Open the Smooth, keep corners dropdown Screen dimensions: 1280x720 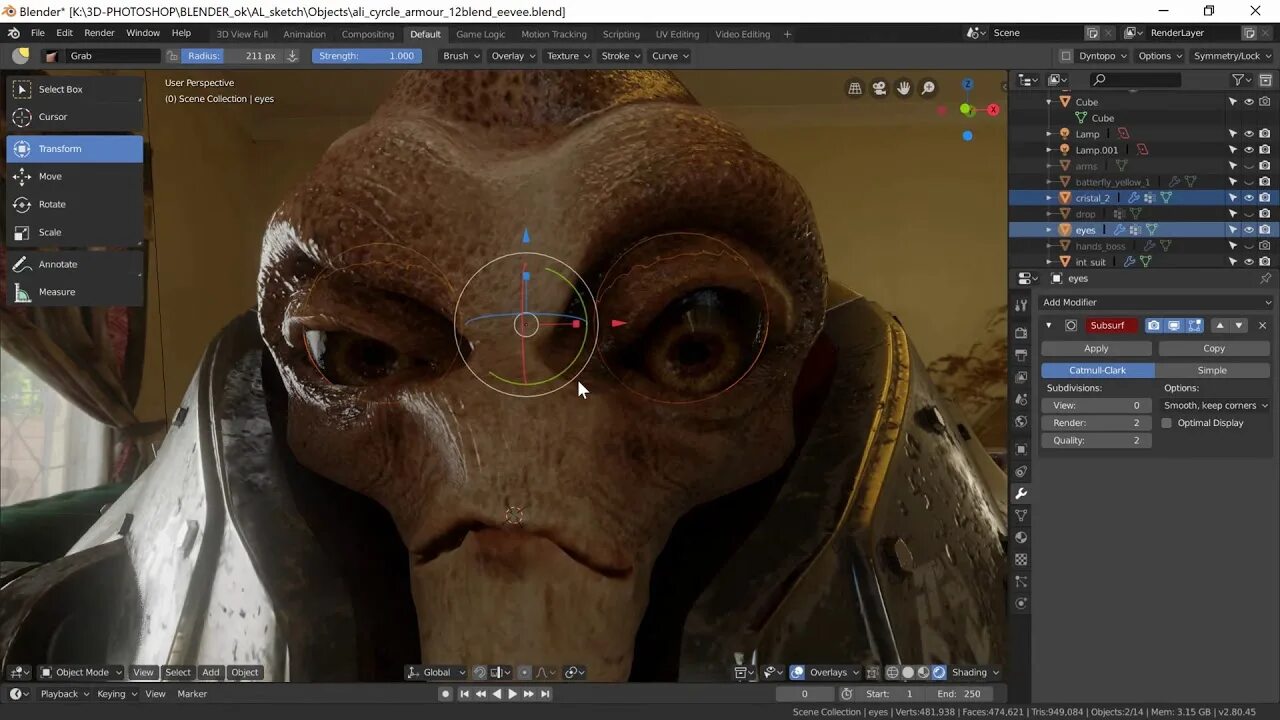tap(1216, 406)
